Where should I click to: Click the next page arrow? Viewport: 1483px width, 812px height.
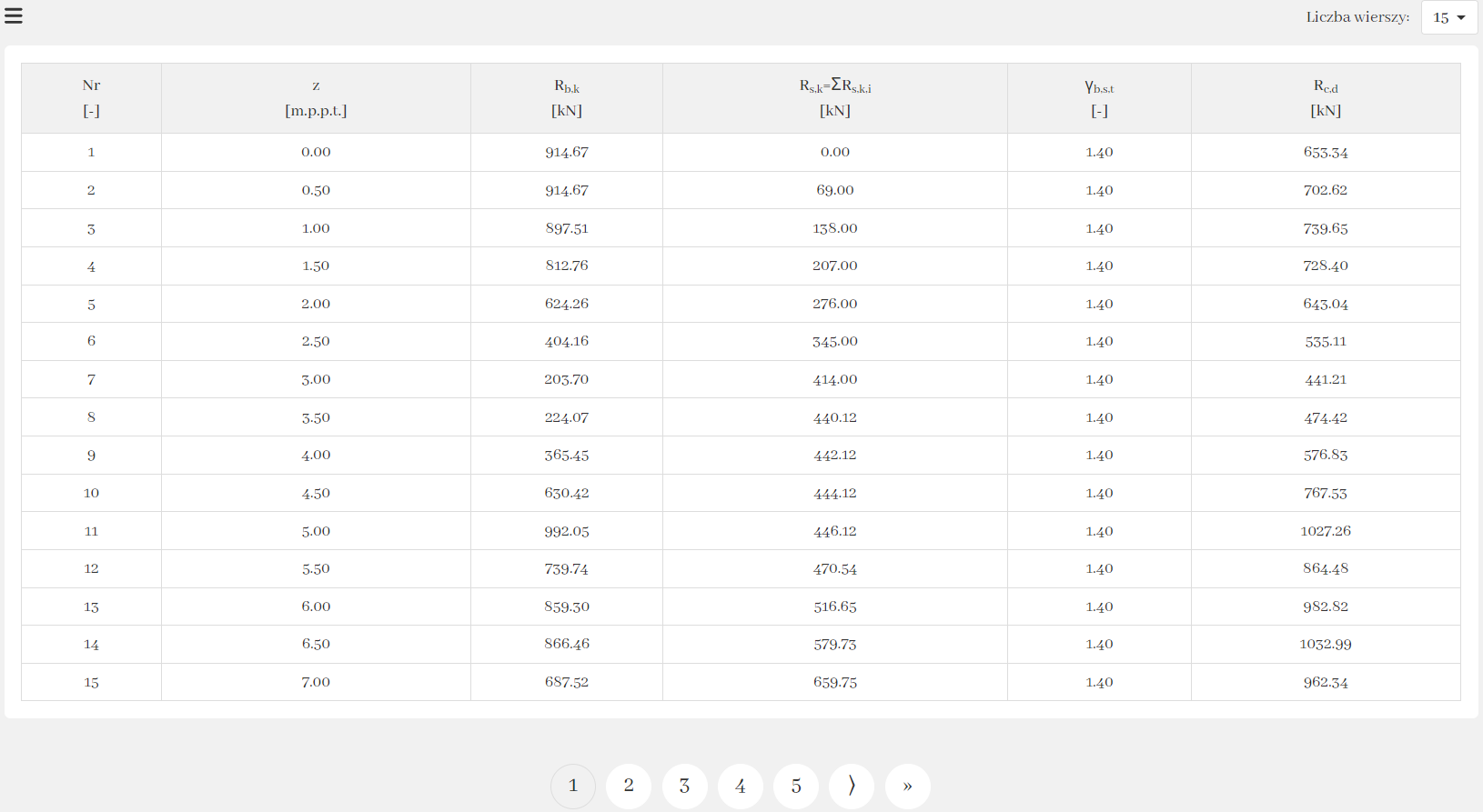(852, 786)
